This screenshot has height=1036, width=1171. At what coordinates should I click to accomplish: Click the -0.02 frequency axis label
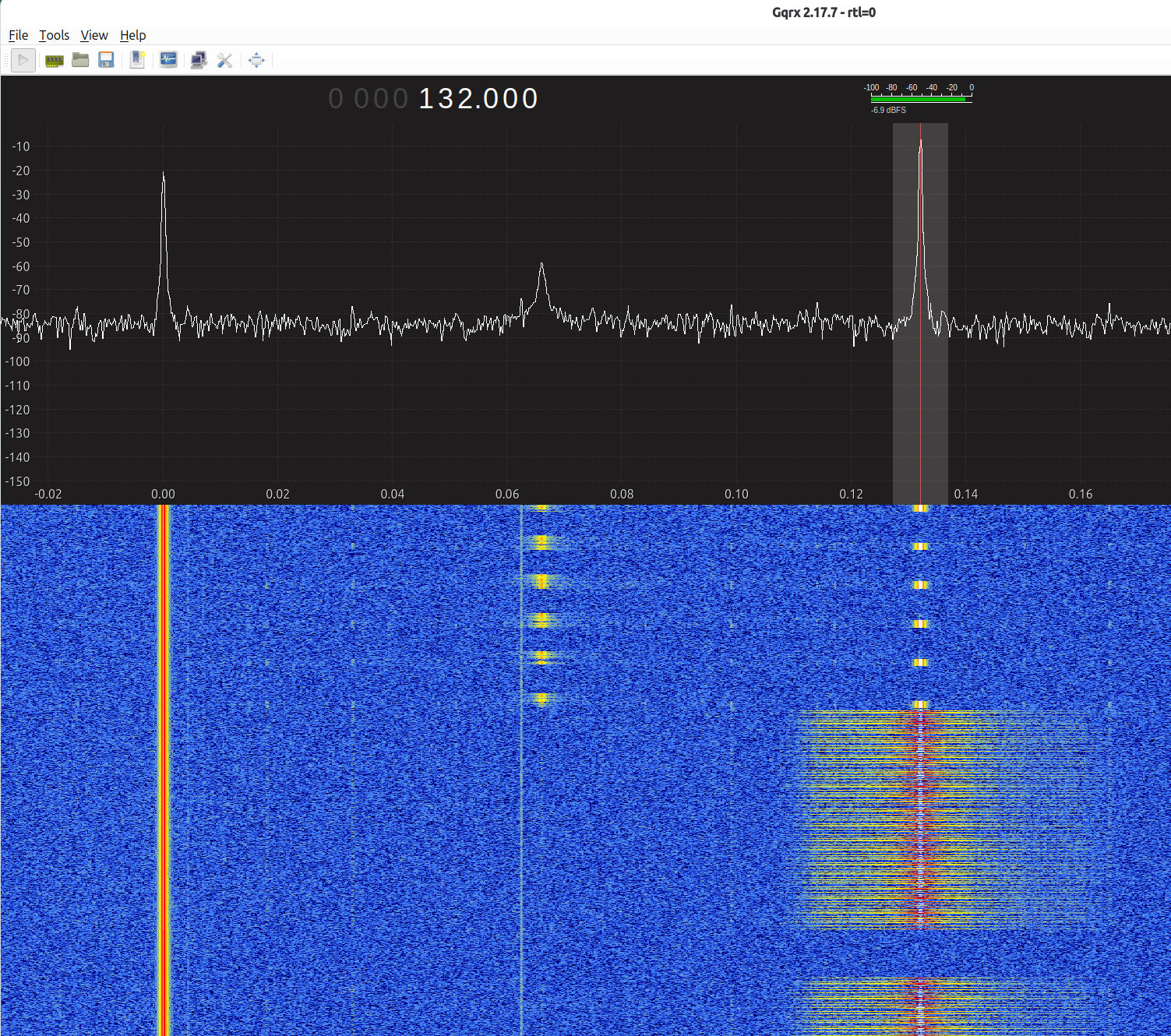pyautogui.click(x=48, y=494)
